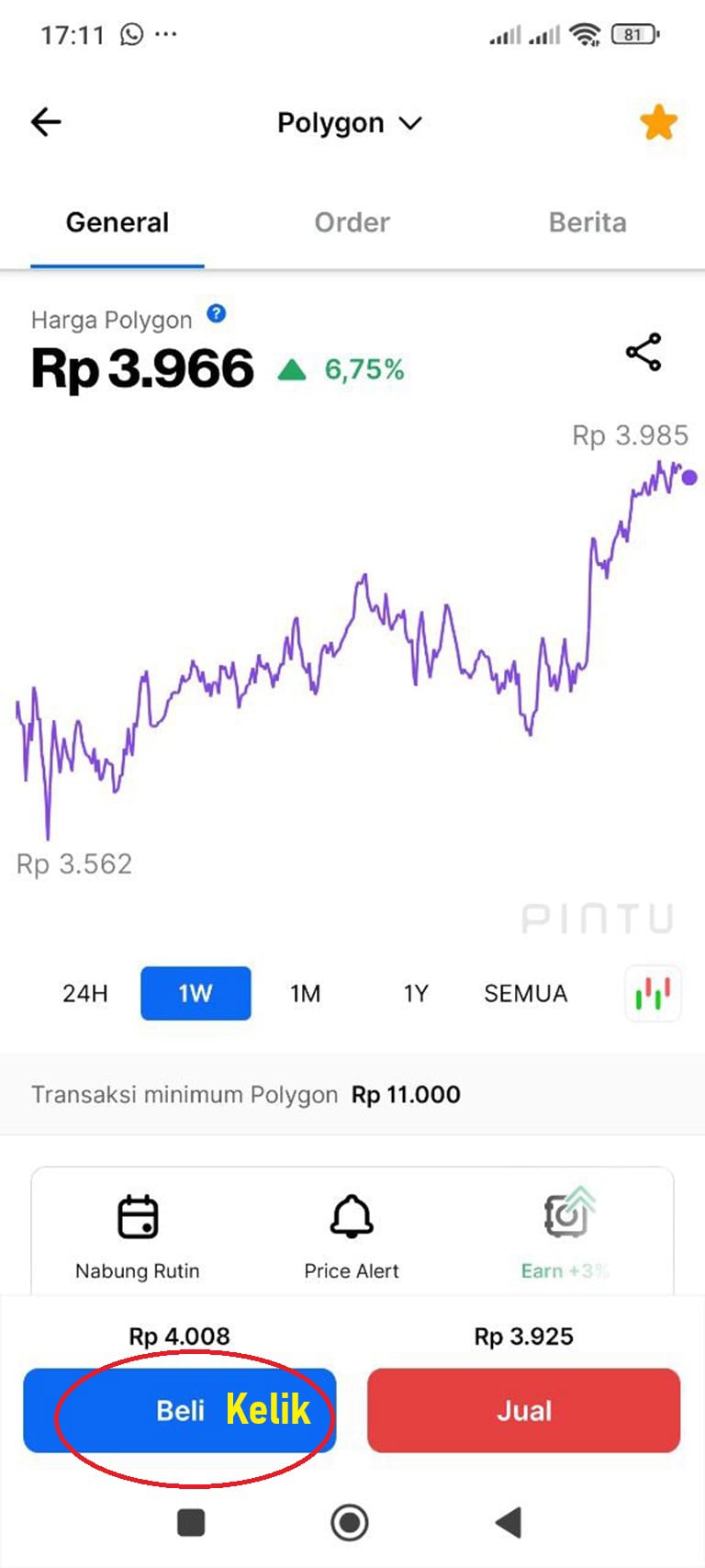The image size is (705, 1568).
Task: Tap the share icon
Action: [643, 352]
